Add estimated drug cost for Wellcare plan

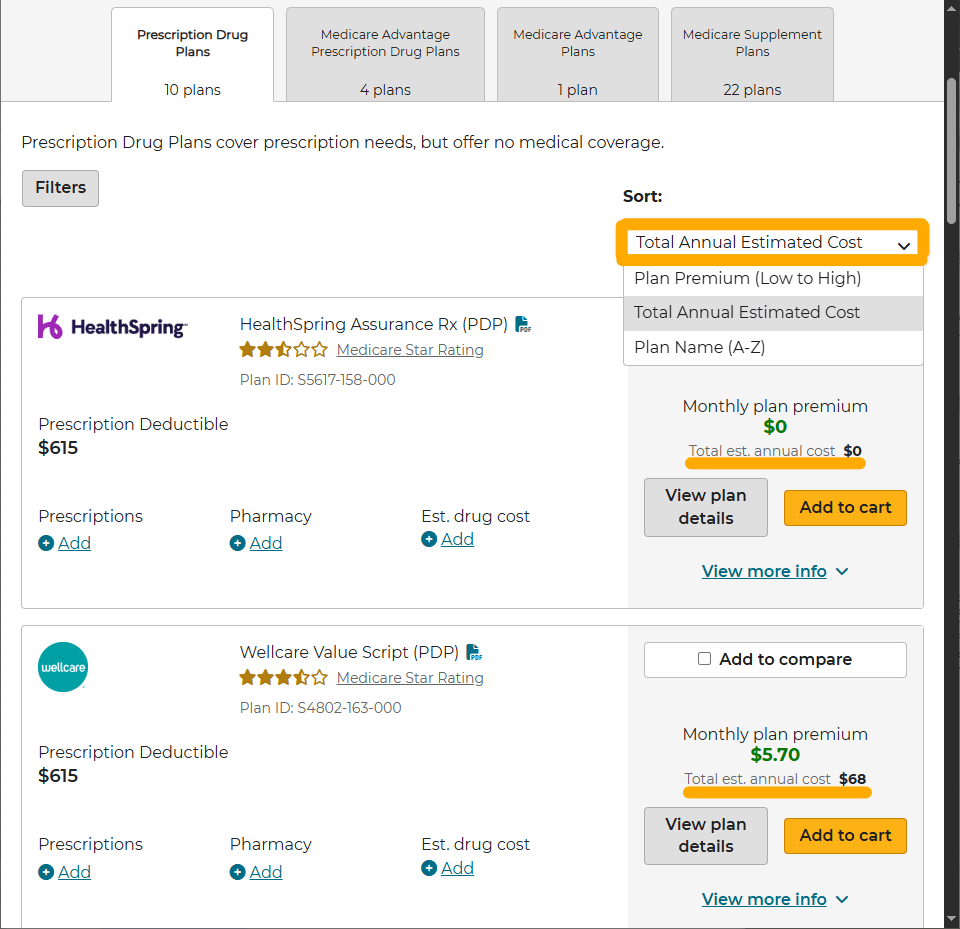point(448,868)
